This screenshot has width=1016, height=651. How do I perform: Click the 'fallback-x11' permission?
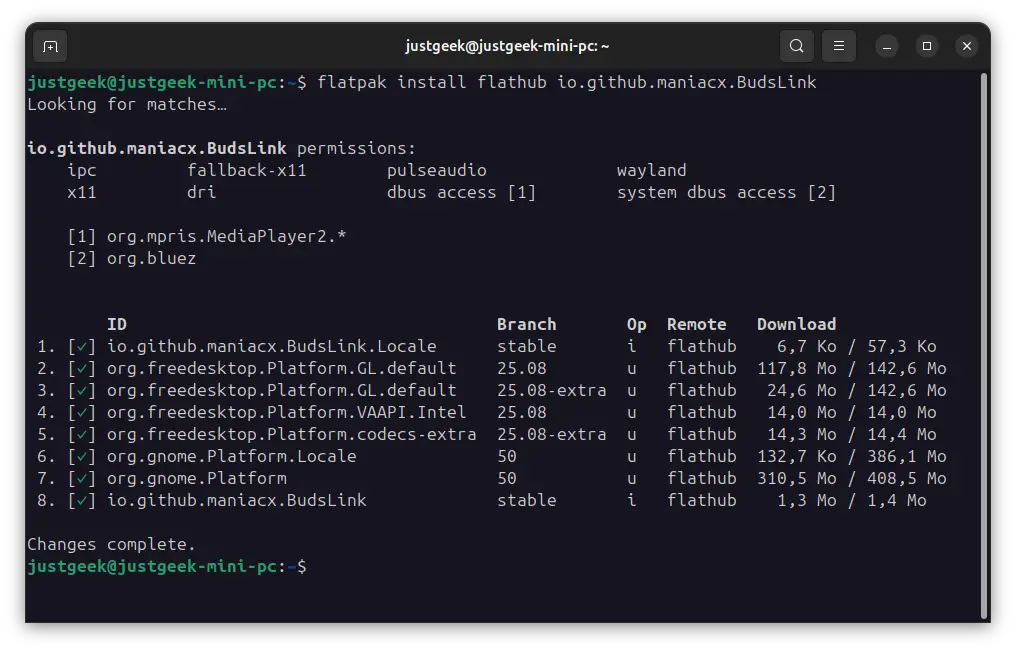[246, 170]
